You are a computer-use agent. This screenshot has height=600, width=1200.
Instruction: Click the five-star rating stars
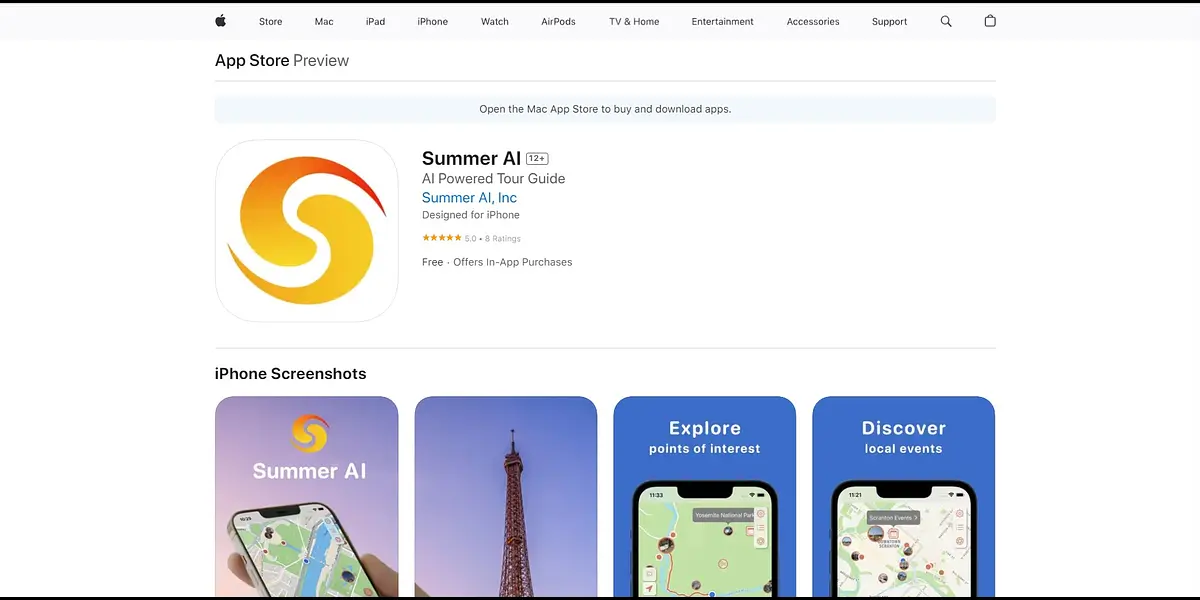click(441, 238)
